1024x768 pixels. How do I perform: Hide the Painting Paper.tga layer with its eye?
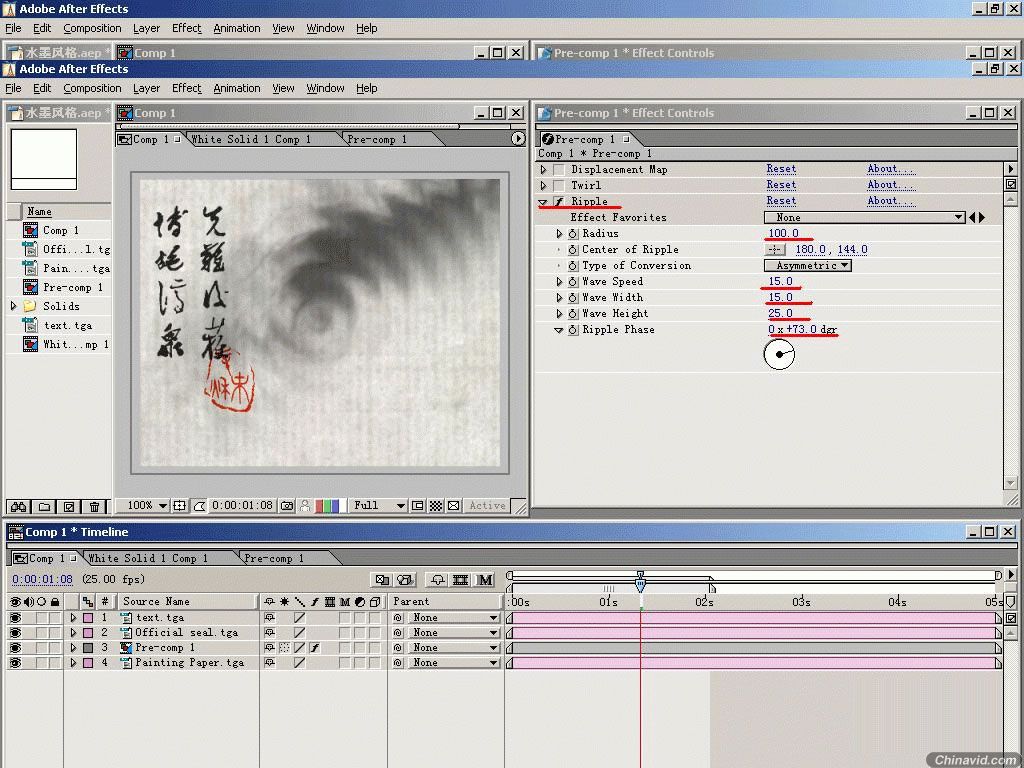click(15, 663)
